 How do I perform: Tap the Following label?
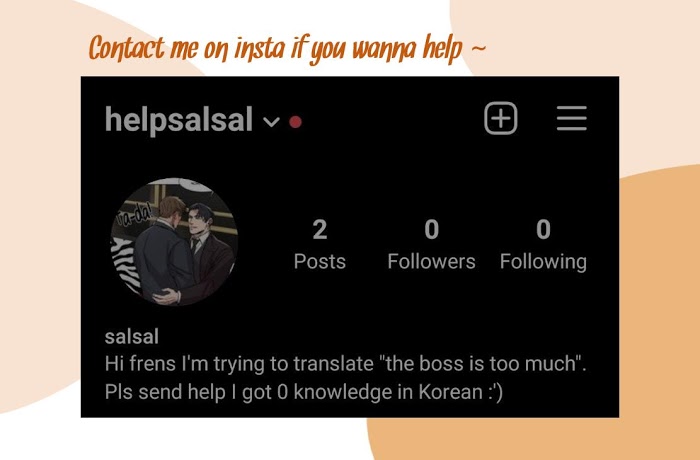pyautogui.click(x=543, y=262)
